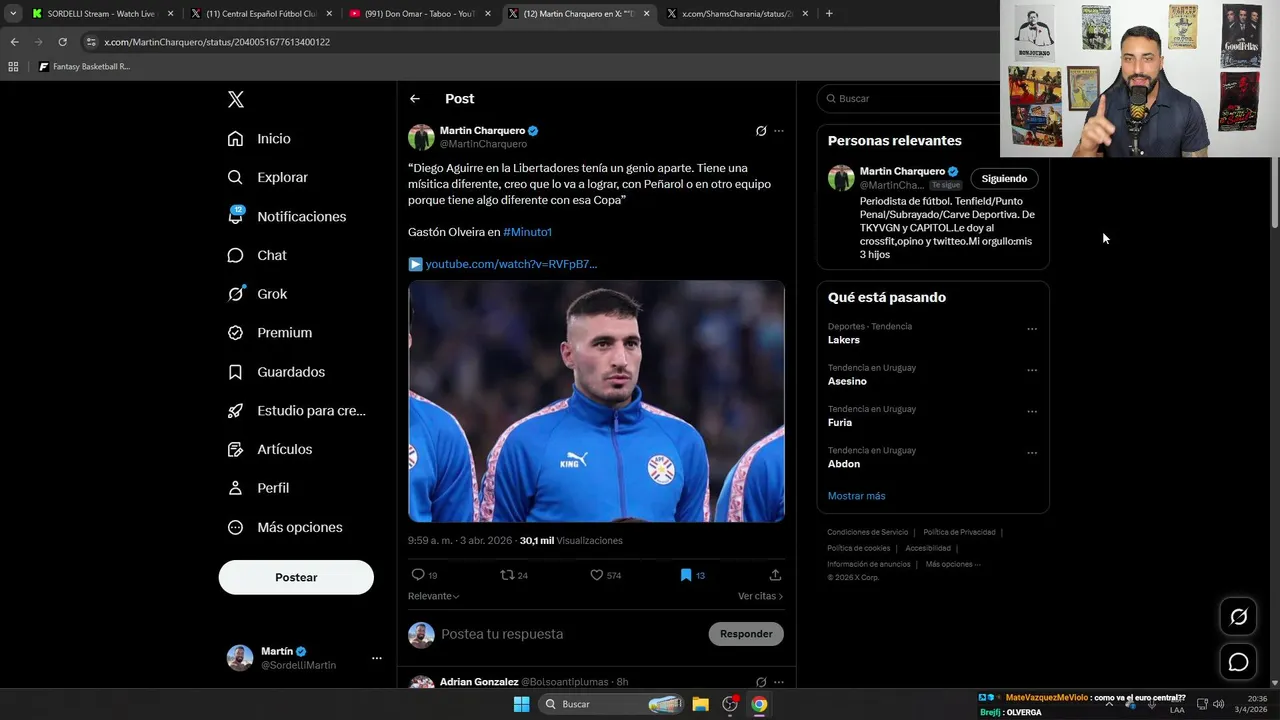1280x720 pixels.
Task: Expand Relevante reply sorting dropdown
Action: point(434,596)
